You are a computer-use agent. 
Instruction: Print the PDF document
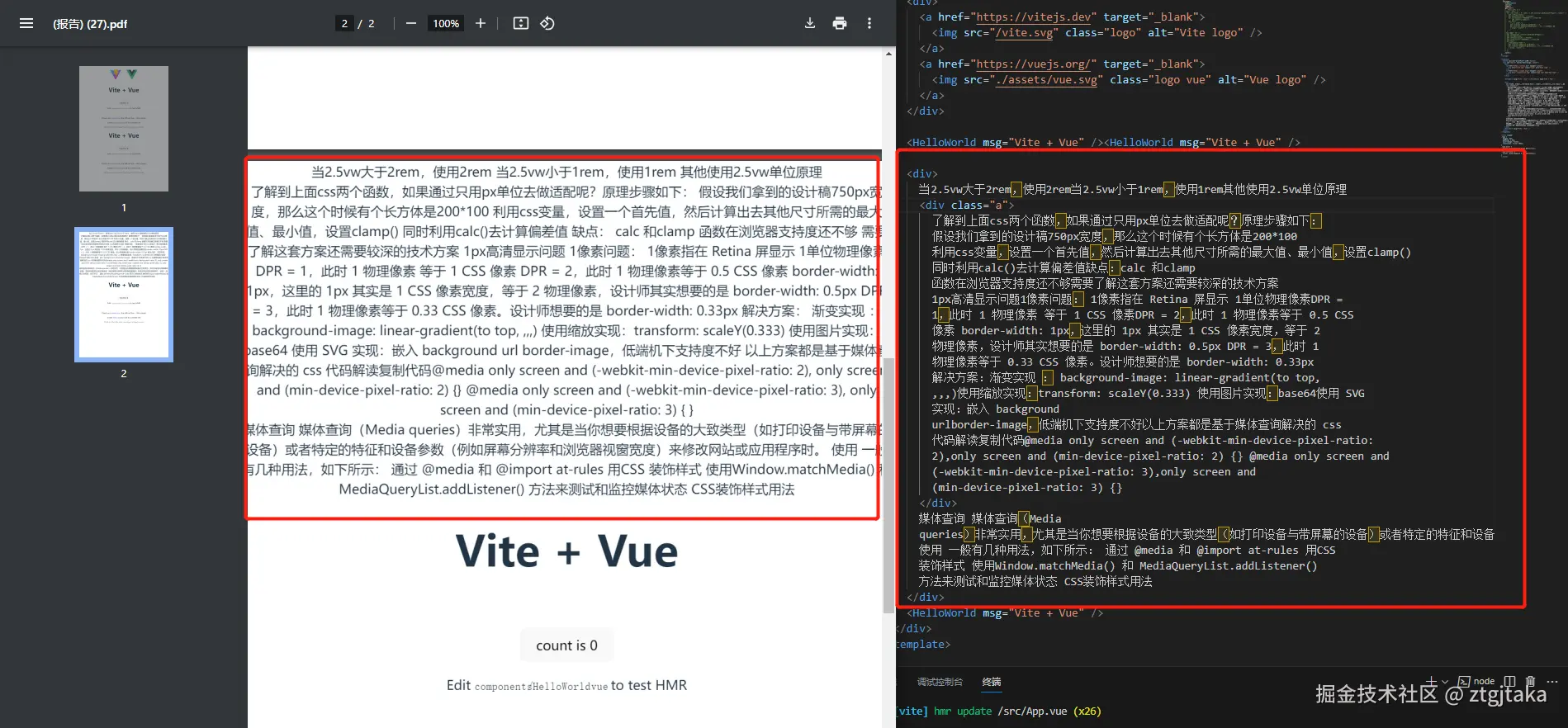(840, 23)
